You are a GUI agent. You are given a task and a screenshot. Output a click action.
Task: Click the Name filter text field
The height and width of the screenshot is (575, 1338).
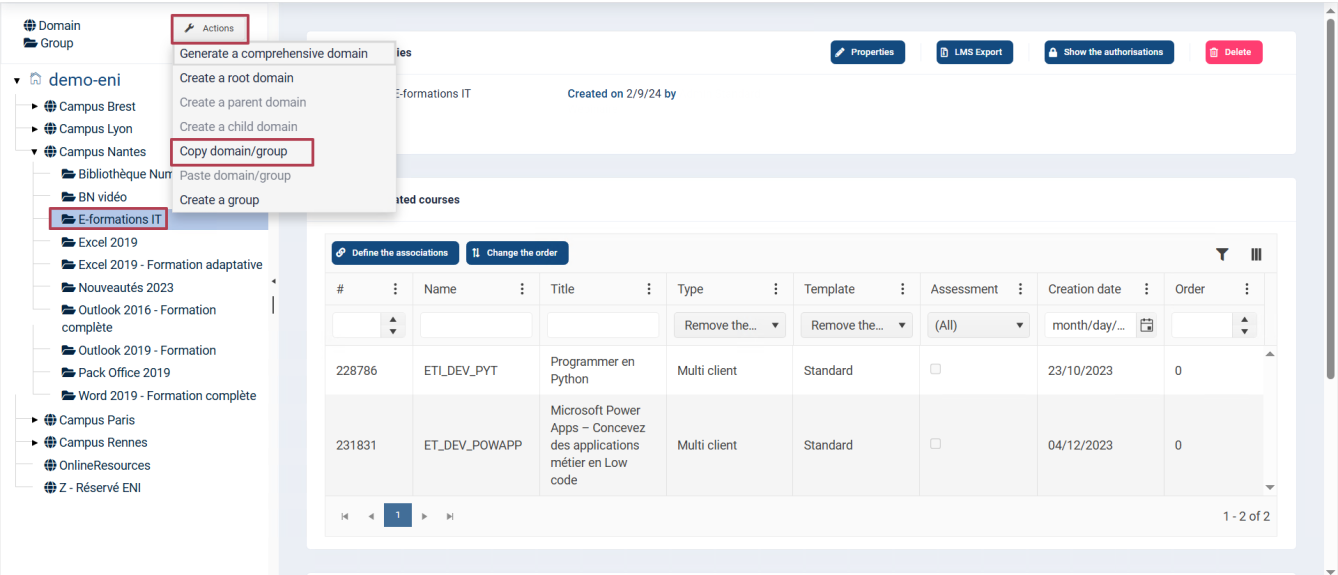pos(476,325)
